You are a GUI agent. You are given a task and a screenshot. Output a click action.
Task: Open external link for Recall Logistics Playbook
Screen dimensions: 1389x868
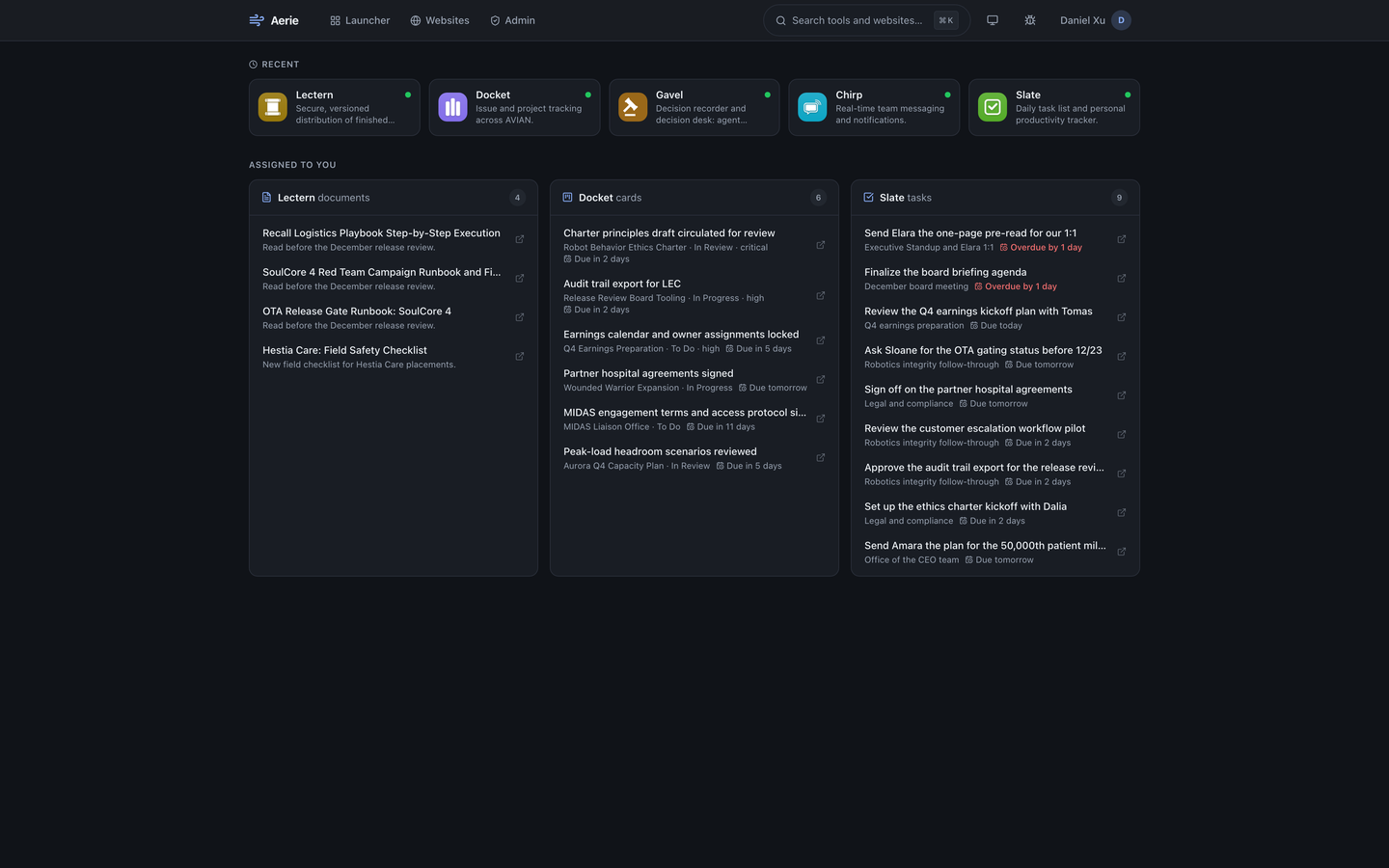point(520,239)
